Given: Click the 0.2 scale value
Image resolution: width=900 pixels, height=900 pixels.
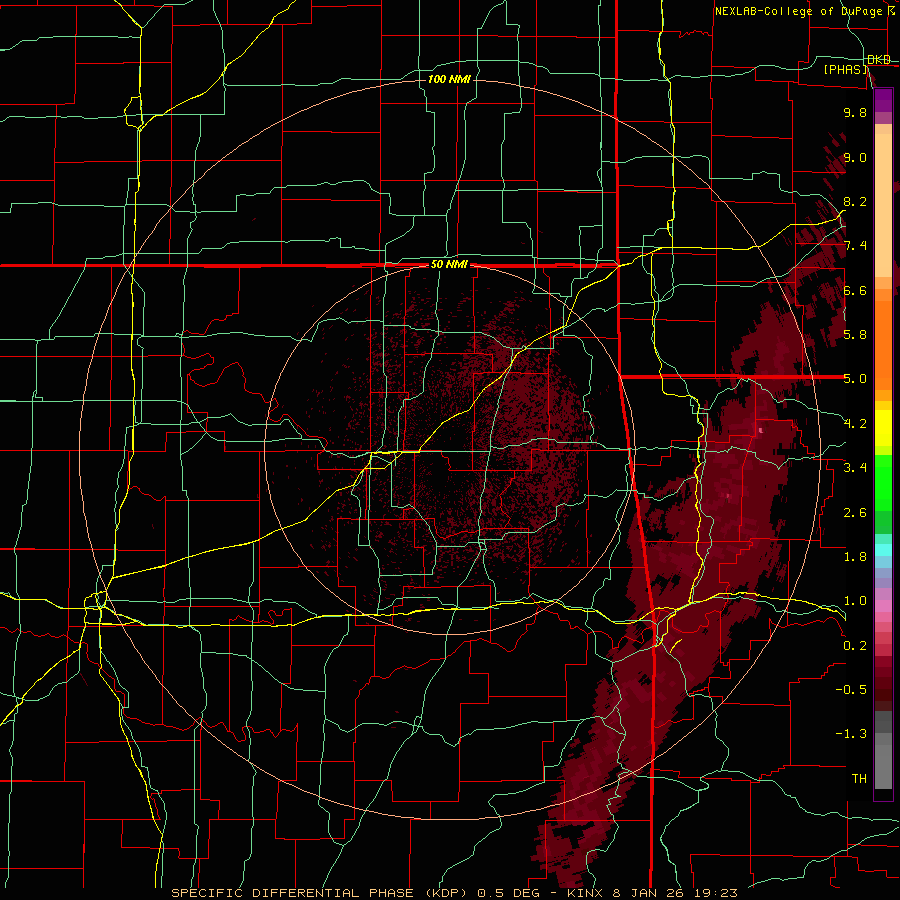Looking at the screenshot, I should (x=855, y=646).
